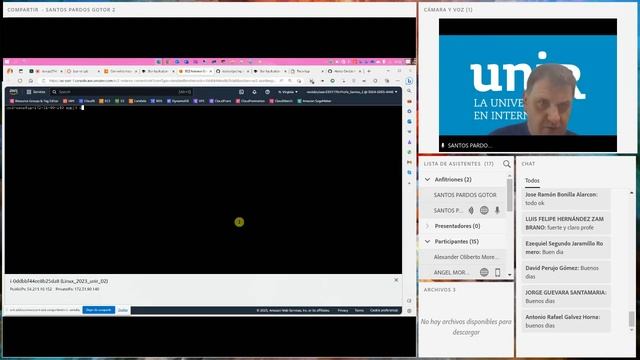Open S3 shortcut in AWS favorites bar

pyautogui.click(x=120, y=101)
